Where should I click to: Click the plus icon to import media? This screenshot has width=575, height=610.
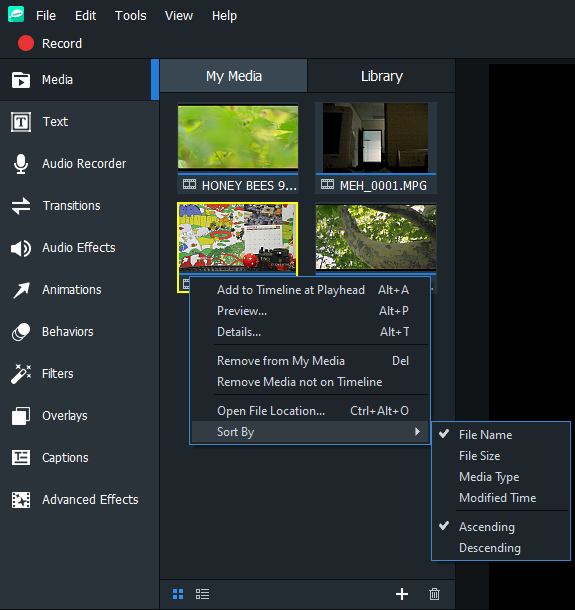[402, 594]
